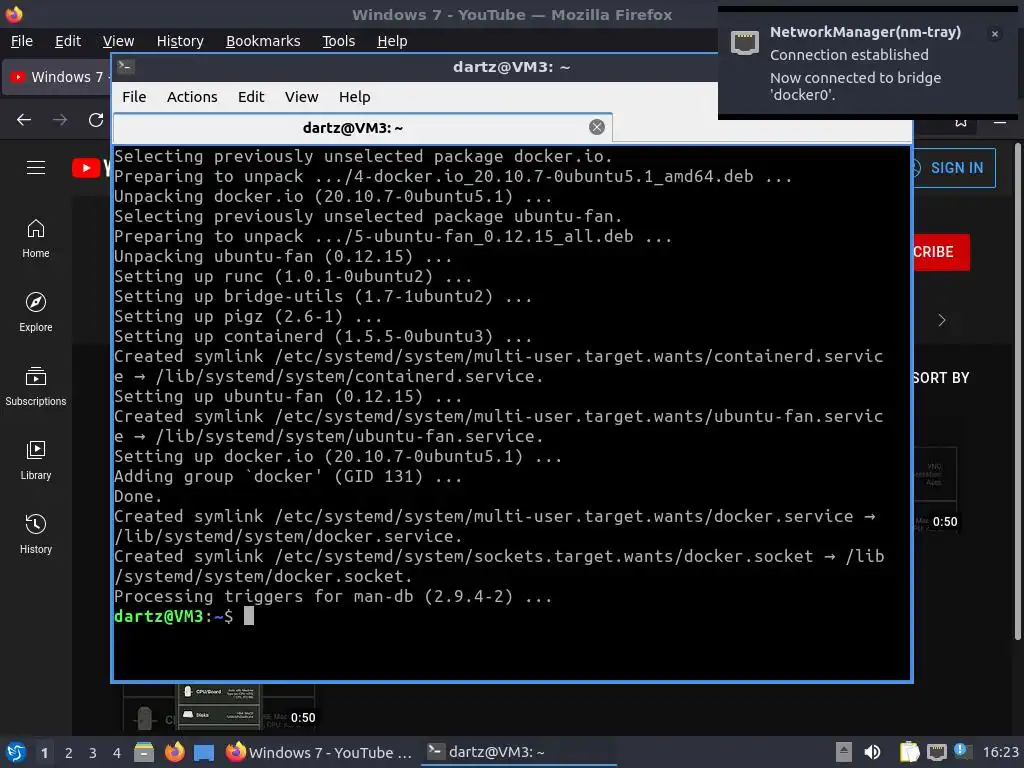This screenshot has width=1024, height=768.
Task: Click the red Subscribe button
Action: [x=941, y=252]
